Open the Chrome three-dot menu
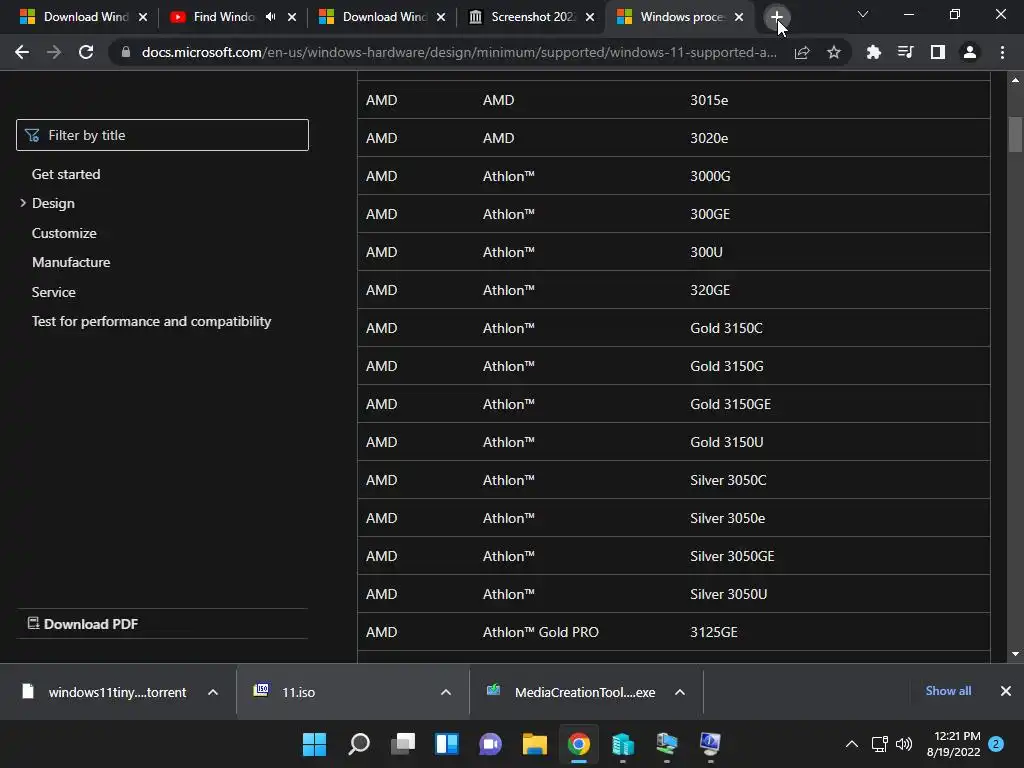This screenshot has height=768, width=1024. pos(1002,52)
